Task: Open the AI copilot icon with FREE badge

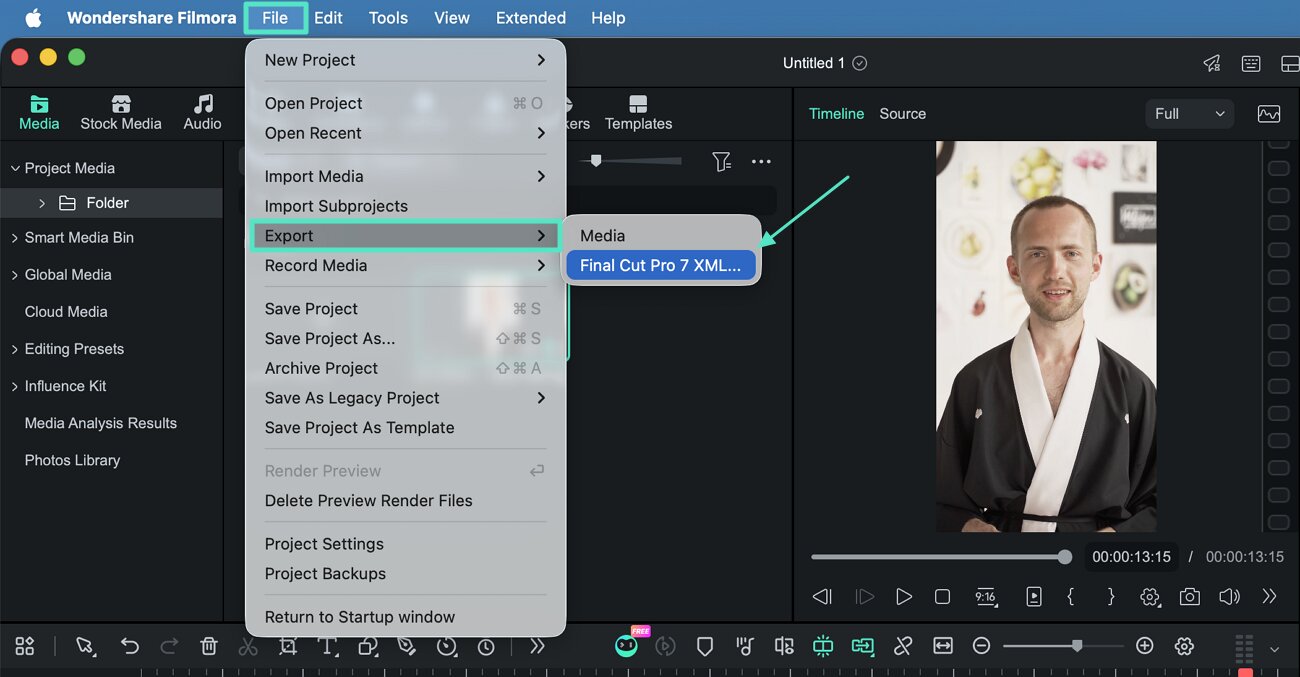Action: point(626,645)
